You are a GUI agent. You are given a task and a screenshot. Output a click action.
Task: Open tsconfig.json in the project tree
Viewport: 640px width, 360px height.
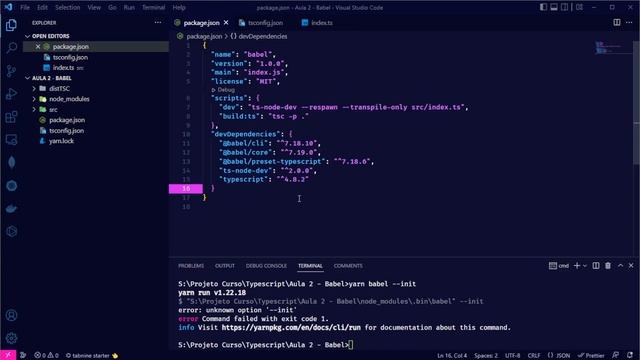tap(66, 131)
